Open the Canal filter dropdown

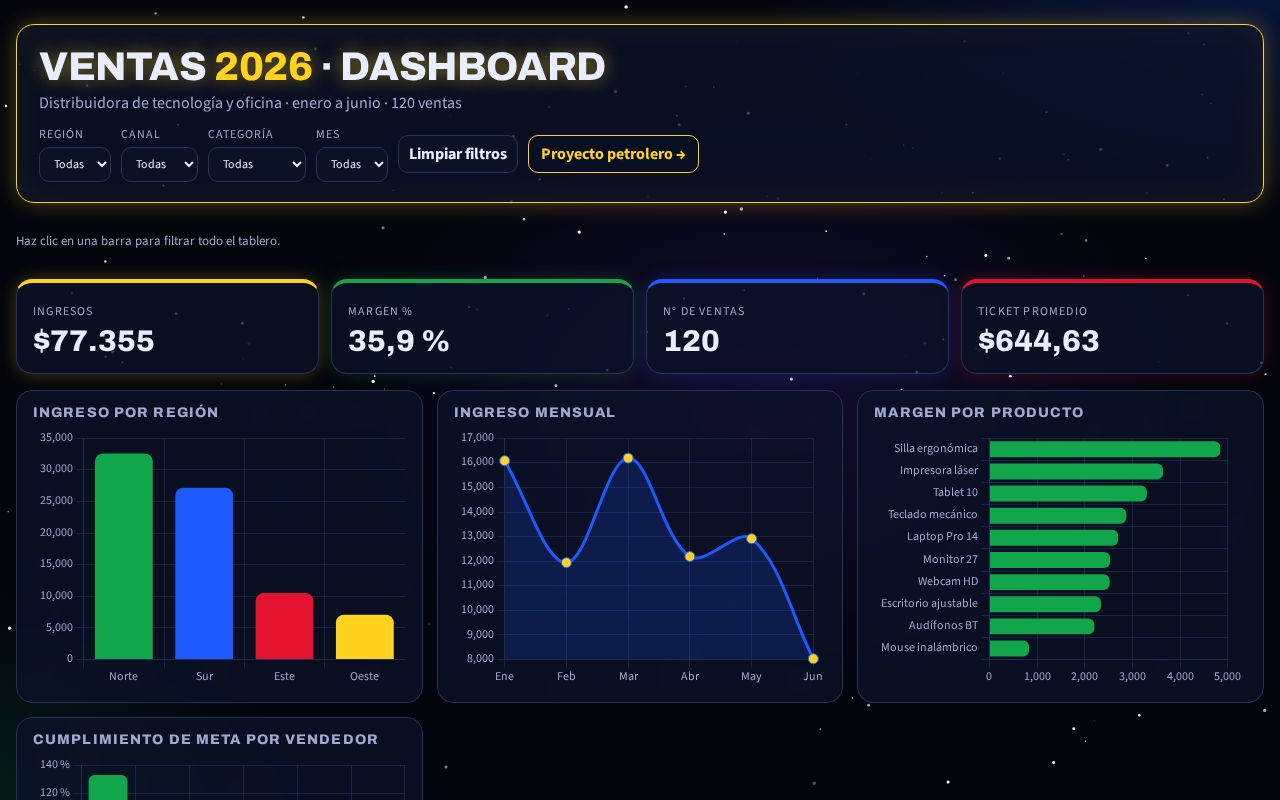coord(159,164)
